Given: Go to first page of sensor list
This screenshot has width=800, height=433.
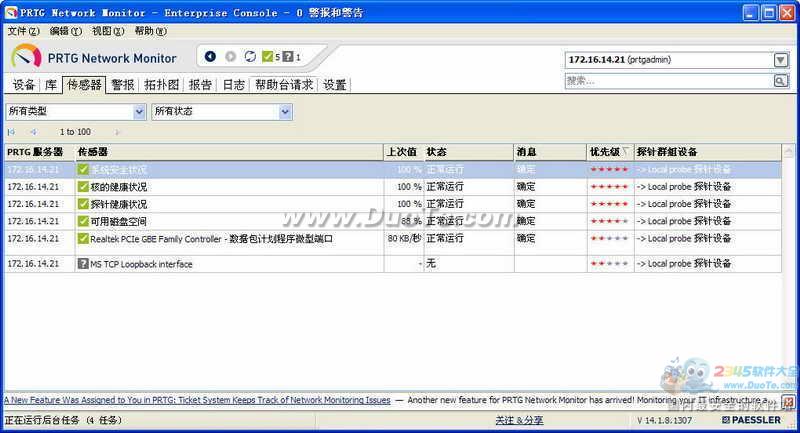Looking at the screenshot, I should click(x=11, y=132).
